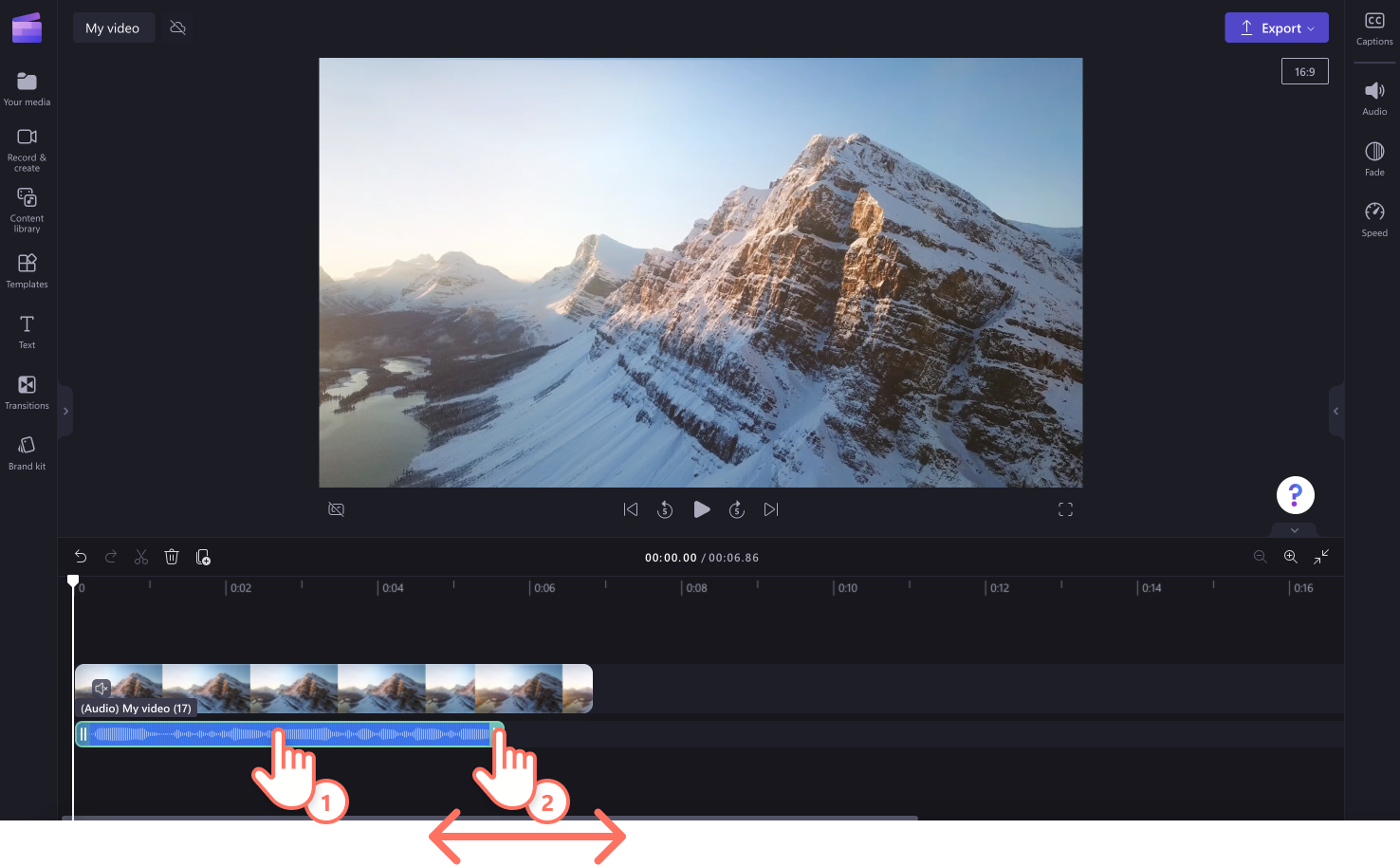Click the 00:06.86 total duration
The height and width of the screenshot is (866, 1400).
(x=734, y=558)
